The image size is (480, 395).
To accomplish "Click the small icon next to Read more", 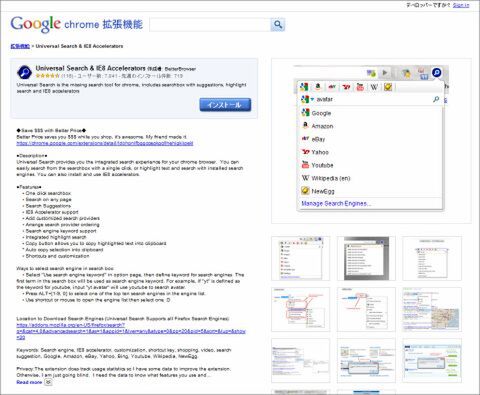I will point(48,382).
